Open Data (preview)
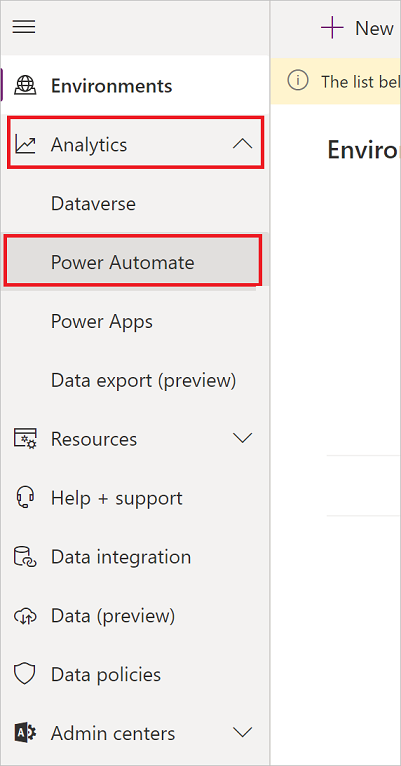The width and height of the screenshot is (401, 766). (x=135, y=616)
